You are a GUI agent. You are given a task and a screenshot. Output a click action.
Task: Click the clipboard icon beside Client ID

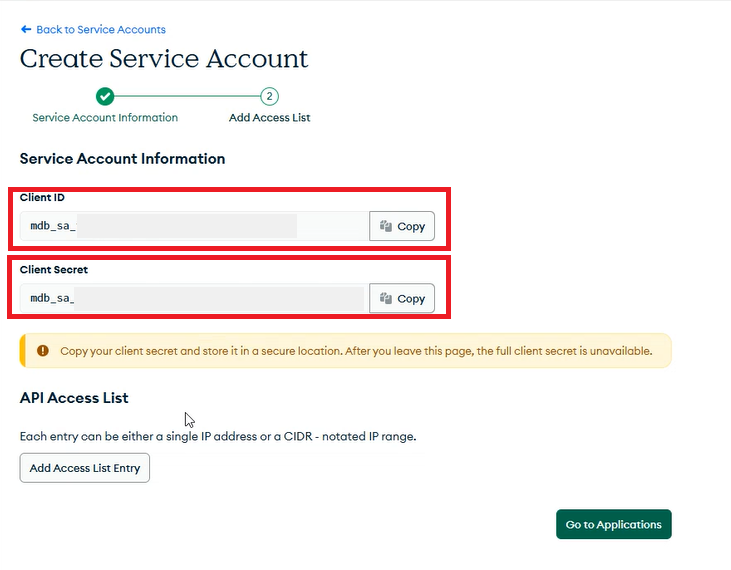coord(386,226)
